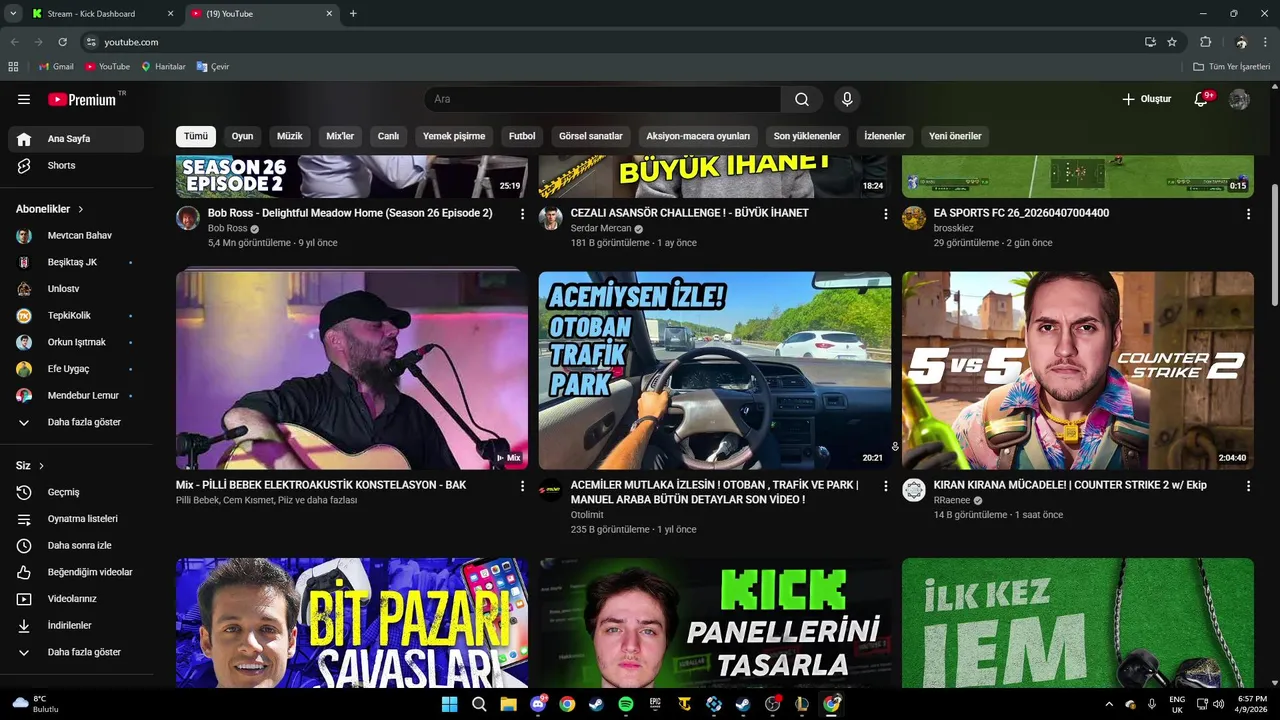Open the Gmail bookmark
The image size is (1280, 720).
tap(56, 67)
